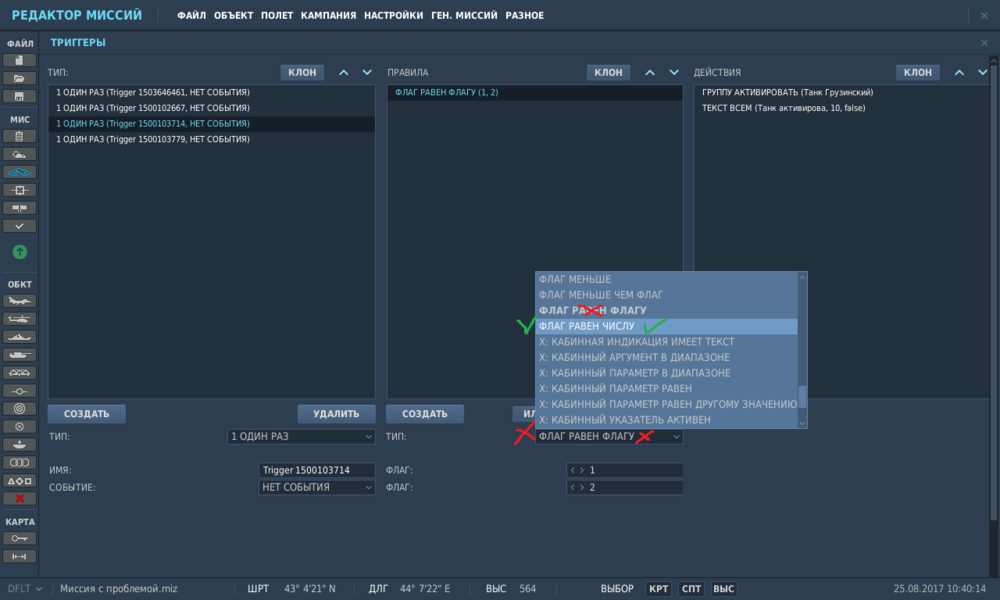Screen dimensions: 1000x600
Task: Click the scroll-up arrow of dropdown list
Action: 802,277
